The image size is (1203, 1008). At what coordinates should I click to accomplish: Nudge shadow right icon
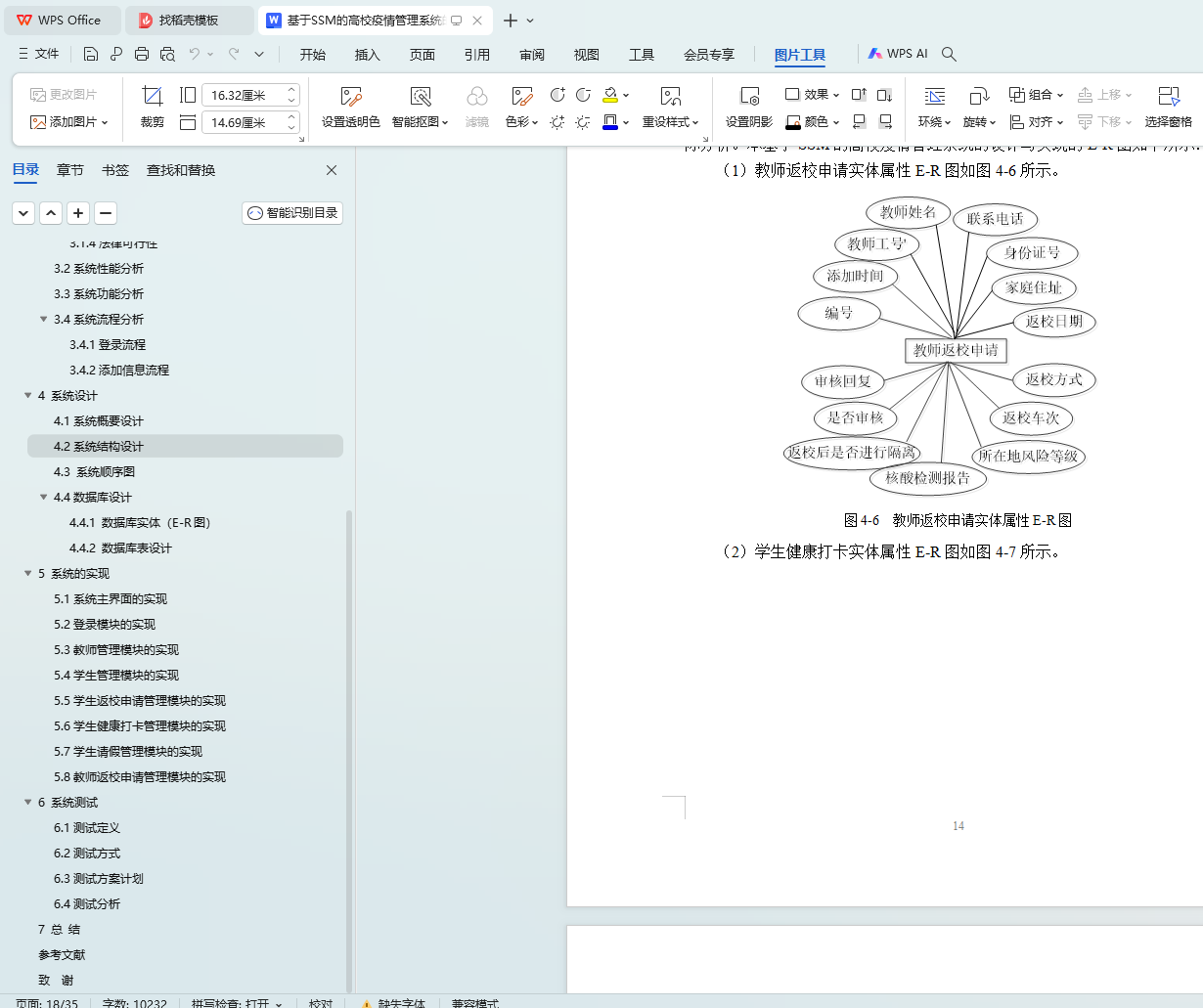(884, 122)
